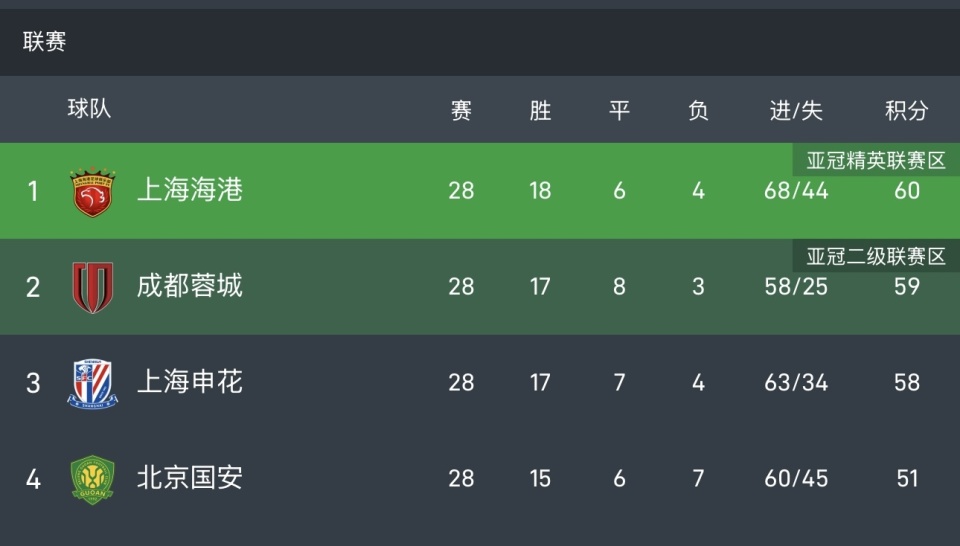Sort by the 进/失 column header
Screen dimensions: 960x546
(796, 111)
